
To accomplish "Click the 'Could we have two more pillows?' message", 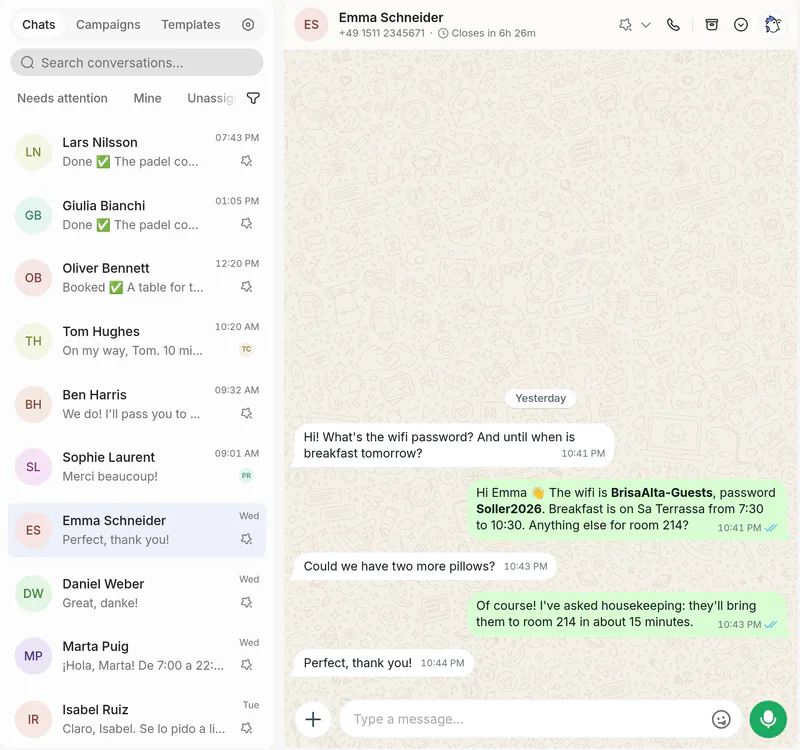I will click(425, 566).
